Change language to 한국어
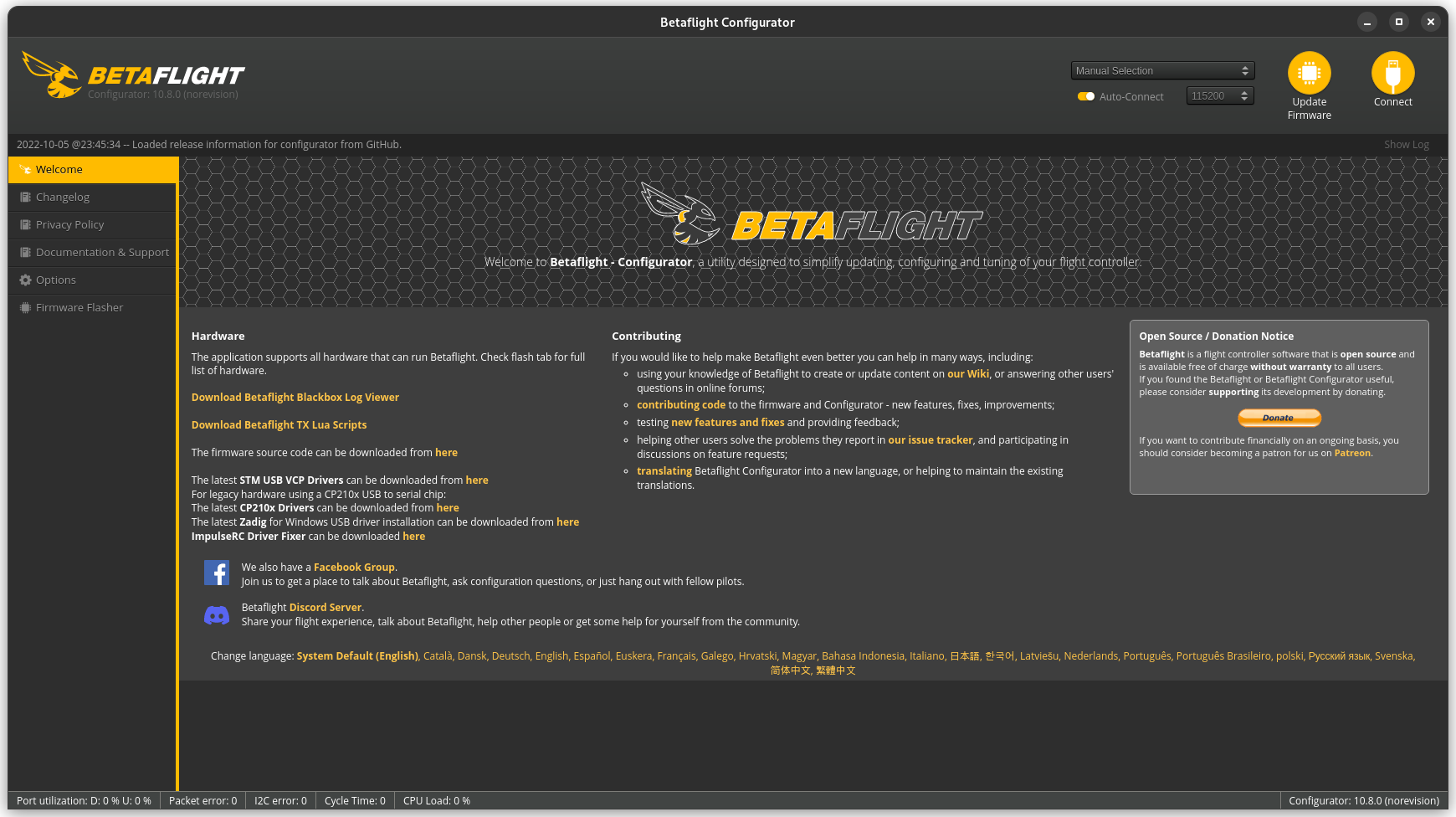Viewport: 1456px width, 817px height. pos(999,655)
